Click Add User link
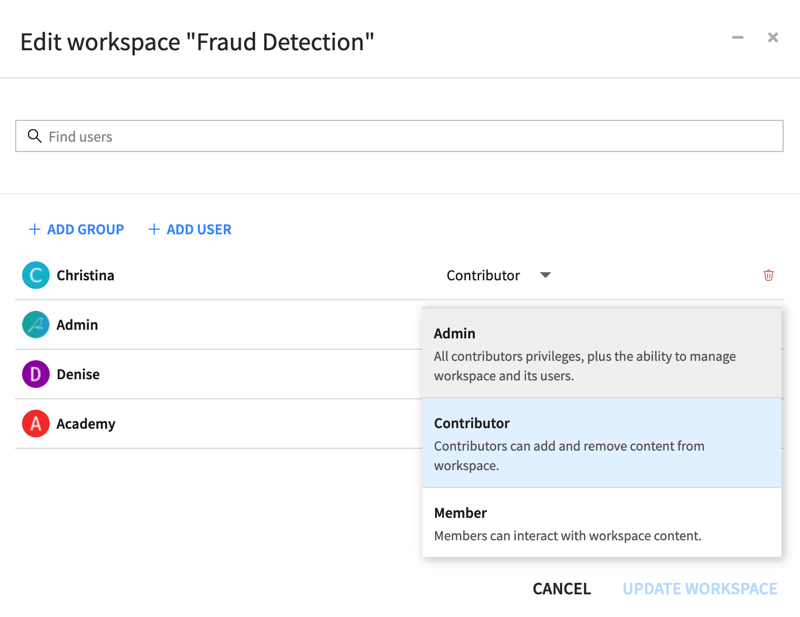Screen dimensions: 800x617 [x=190, y=229]
